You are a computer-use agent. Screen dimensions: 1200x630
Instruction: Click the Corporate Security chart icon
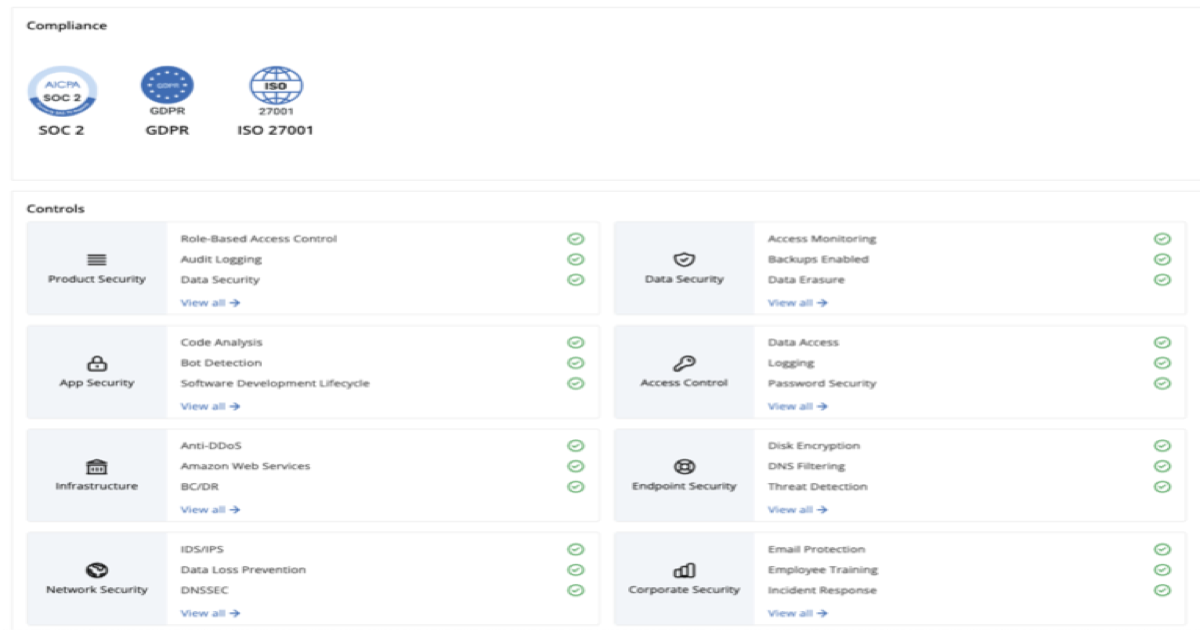(684, 571)
